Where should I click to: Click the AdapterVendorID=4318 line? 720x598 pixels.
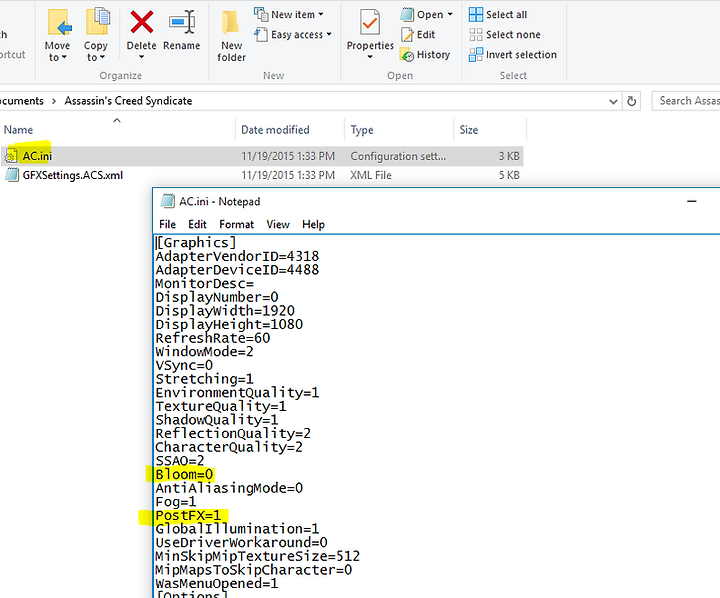click(x=237, y=256)
